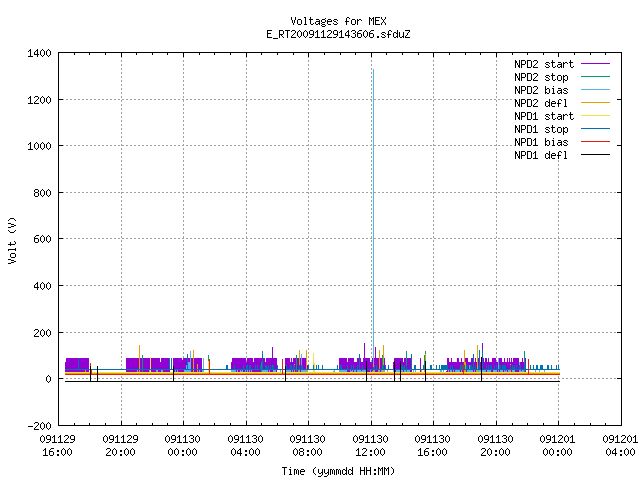Click the -200 y-axis tick label

tap(40, 426)
